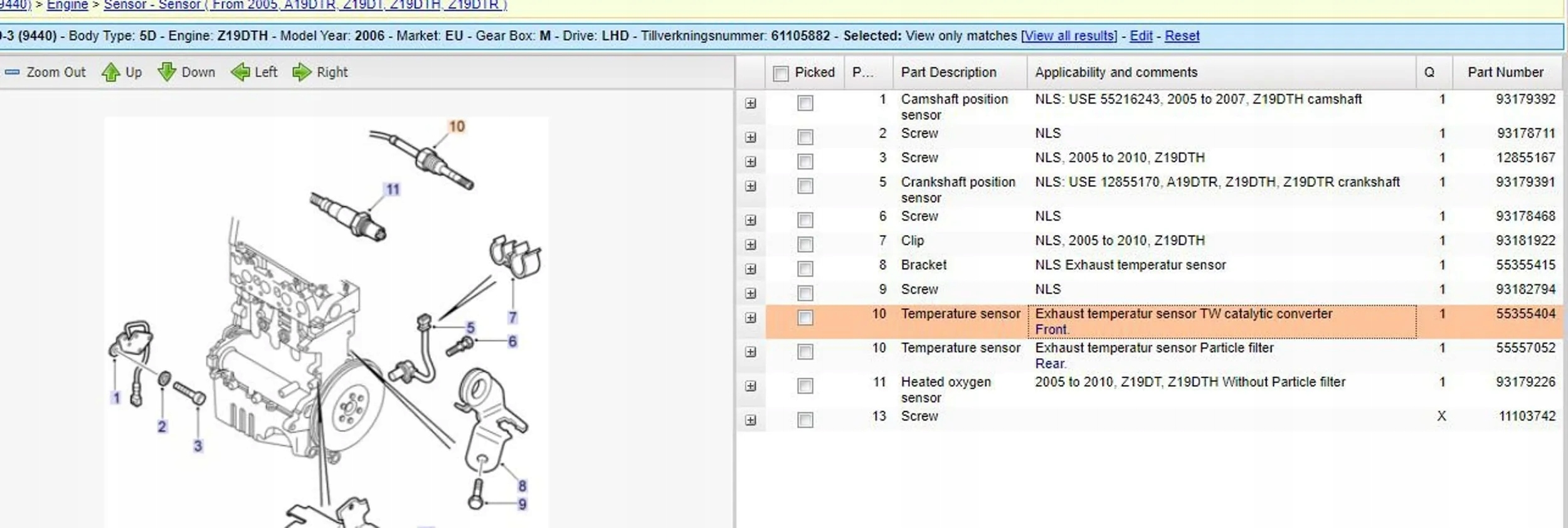This screenshot has width=1568, height=528.
Task: Pan diagram with green Left arrow
Action: tap(240, 72)
